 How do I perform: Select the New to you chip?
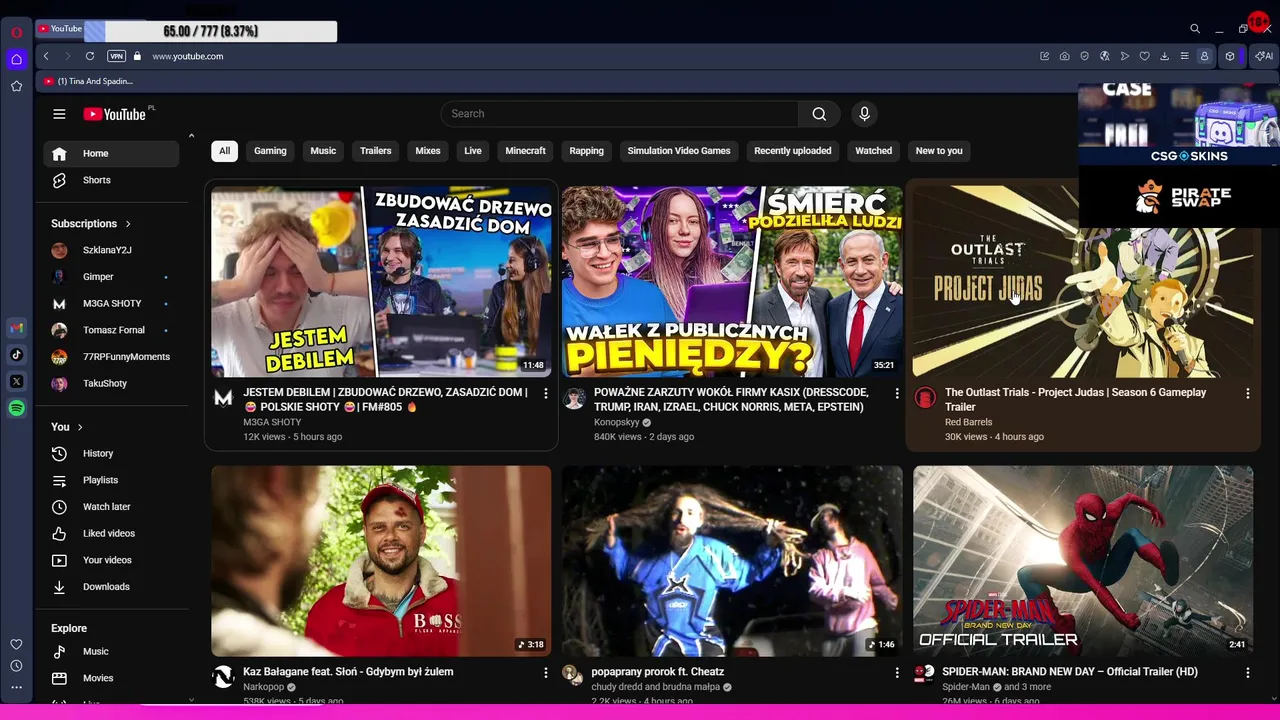tap(939, 151)
